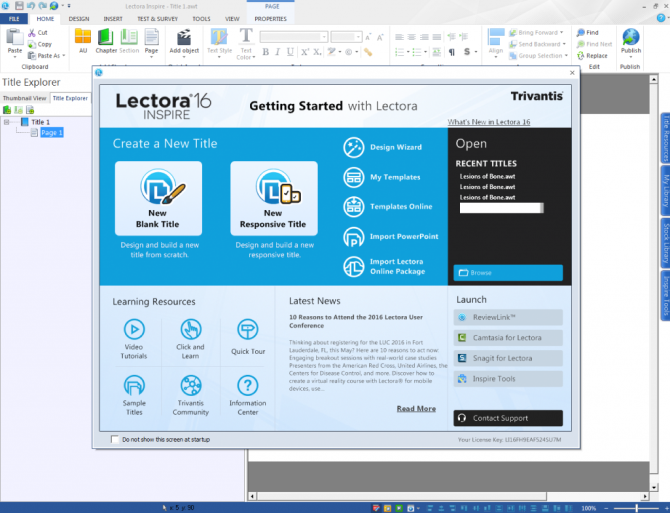Open the Information Center

[x=248, y=395]
